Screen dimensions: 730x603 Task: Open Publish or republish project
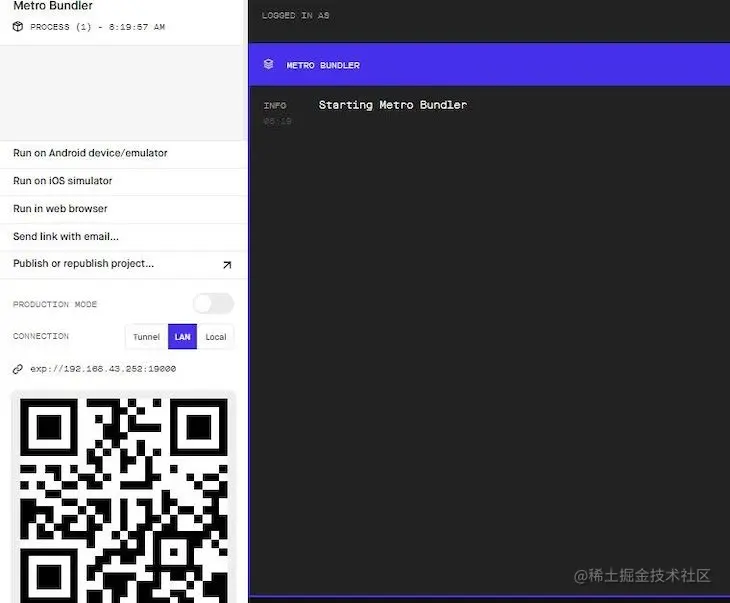tap(123, 264)
